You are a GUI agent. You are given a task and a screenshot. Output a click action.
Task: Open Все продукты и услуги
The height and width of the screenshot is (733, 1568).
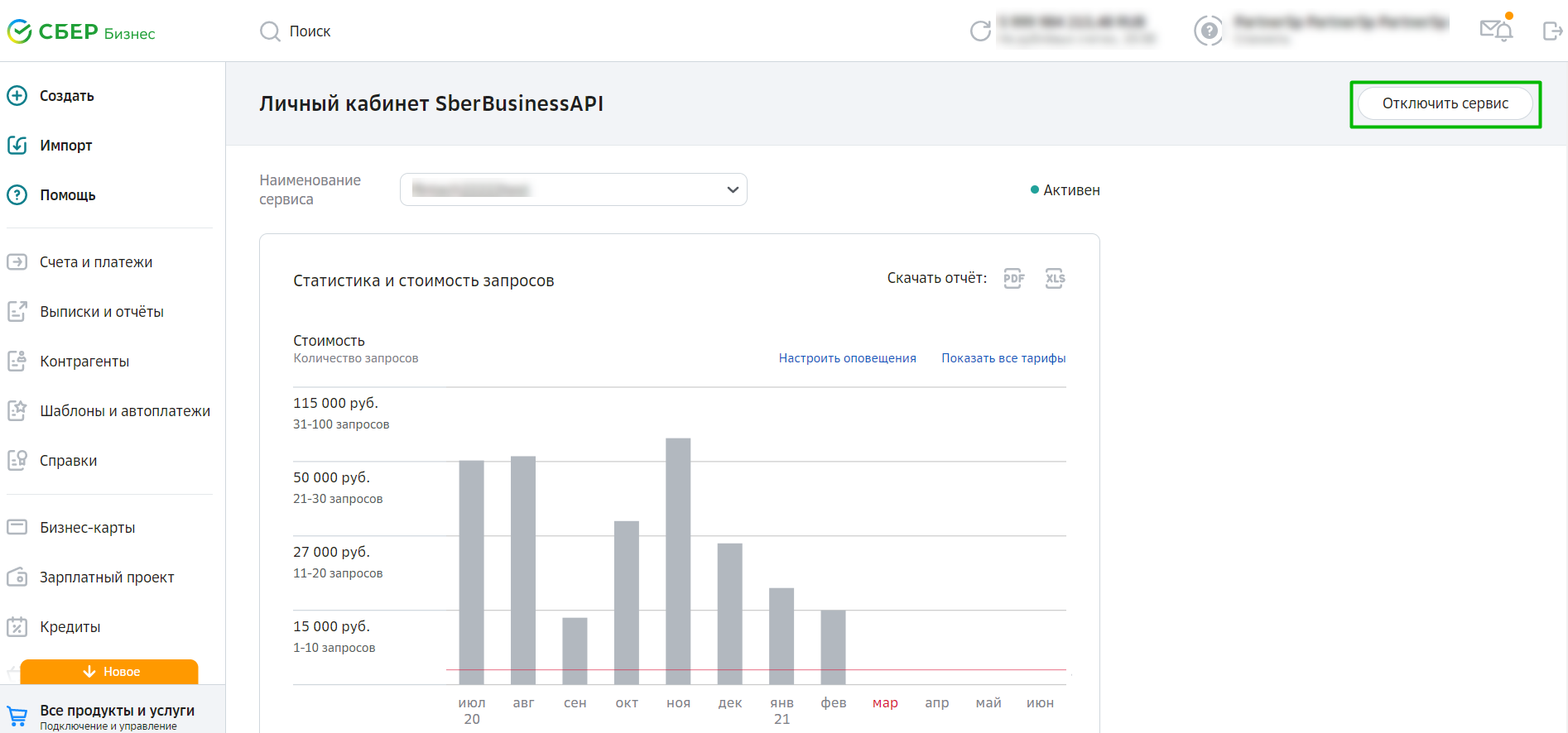point(117,711)
